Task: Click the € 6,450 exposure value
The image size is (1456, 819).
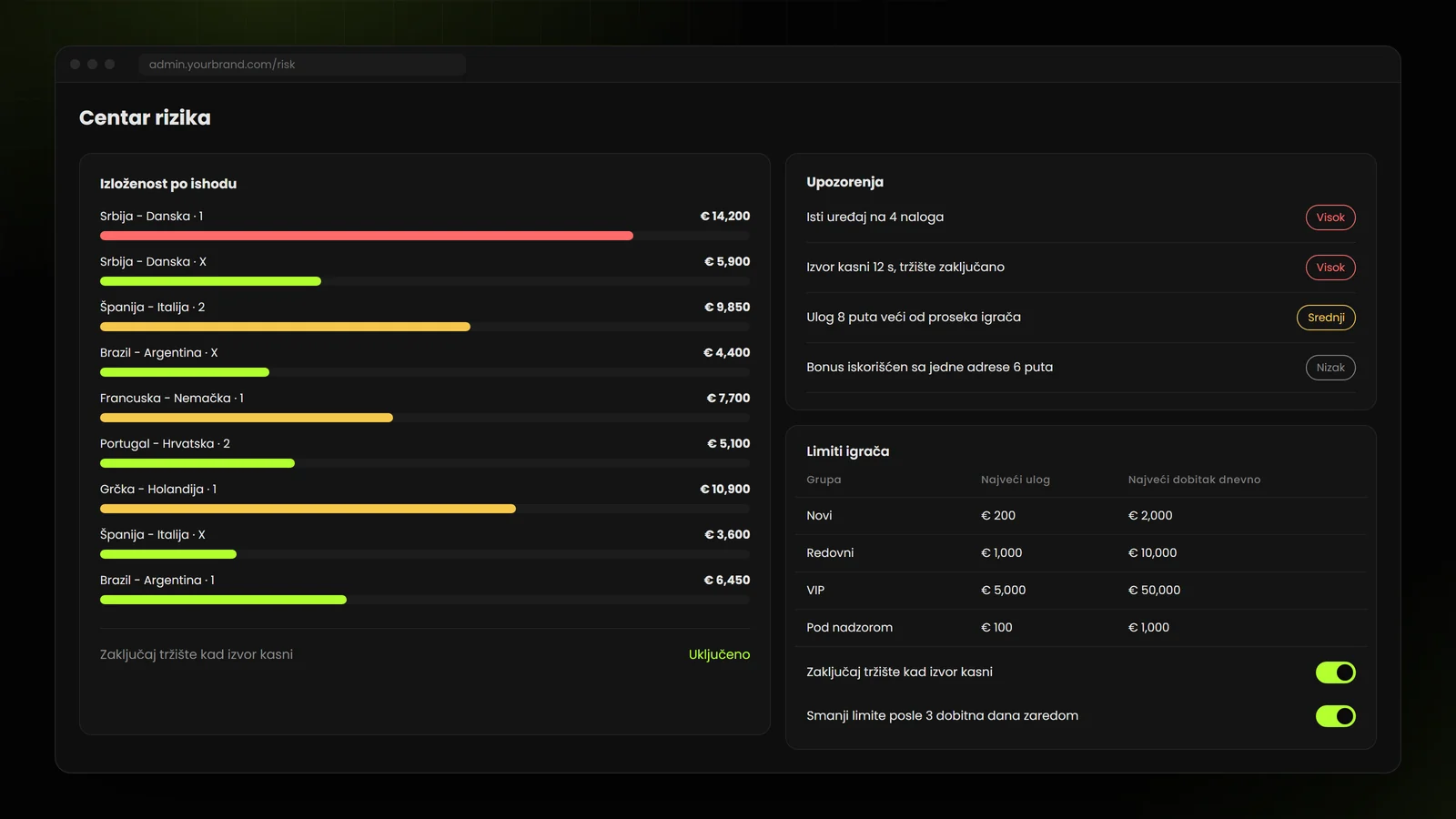Action: point(727,581)
